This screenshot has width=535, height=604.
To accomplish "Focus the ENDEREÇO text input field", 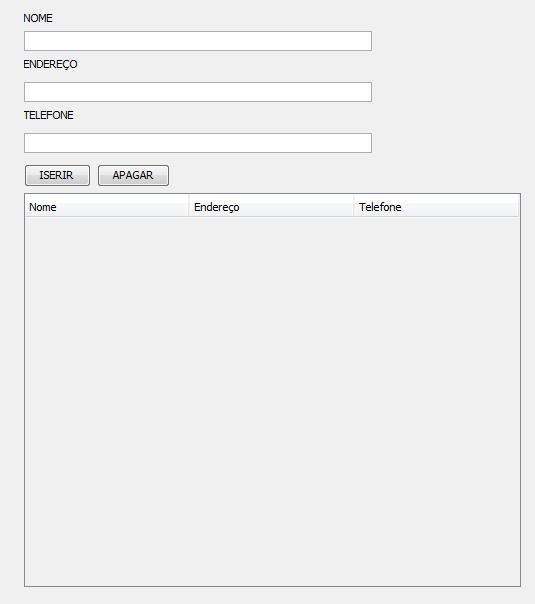I will (198, 92).
